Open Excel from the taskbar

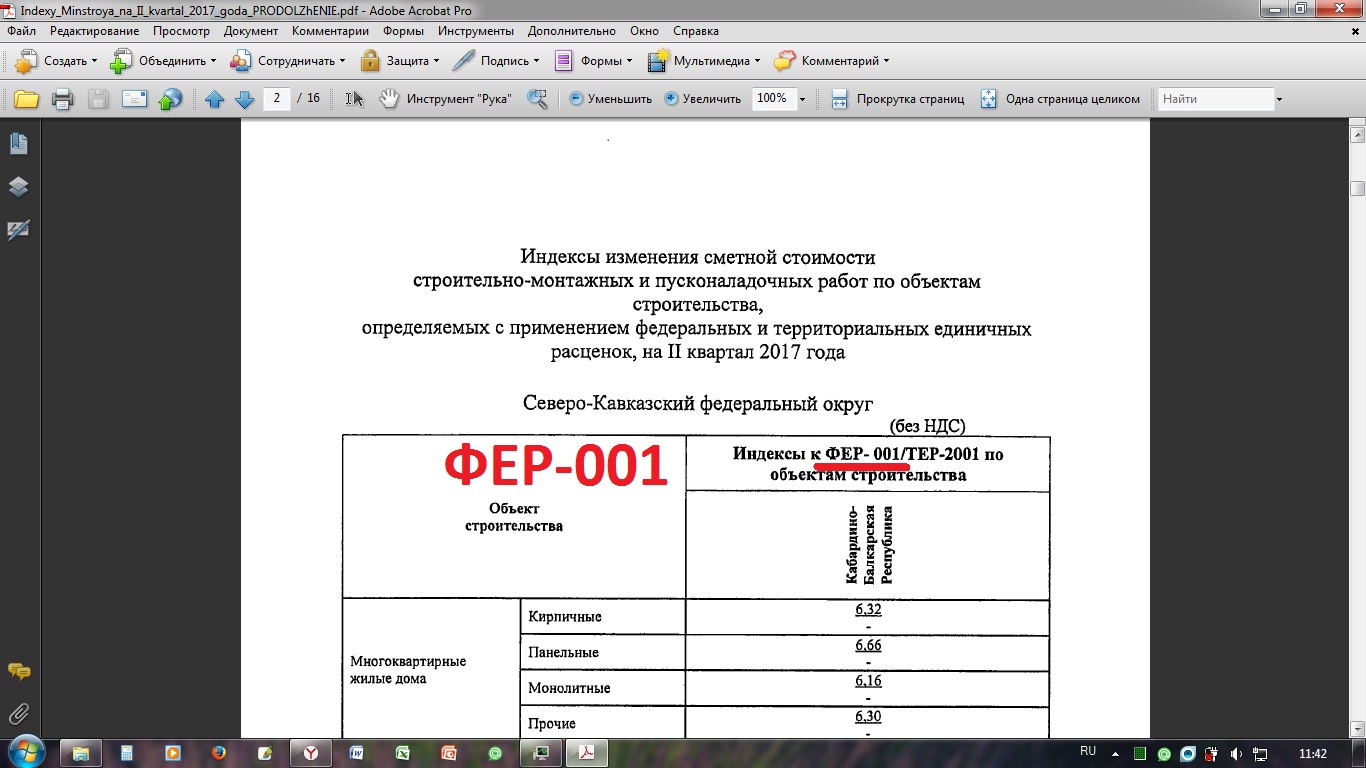point(403,753)
